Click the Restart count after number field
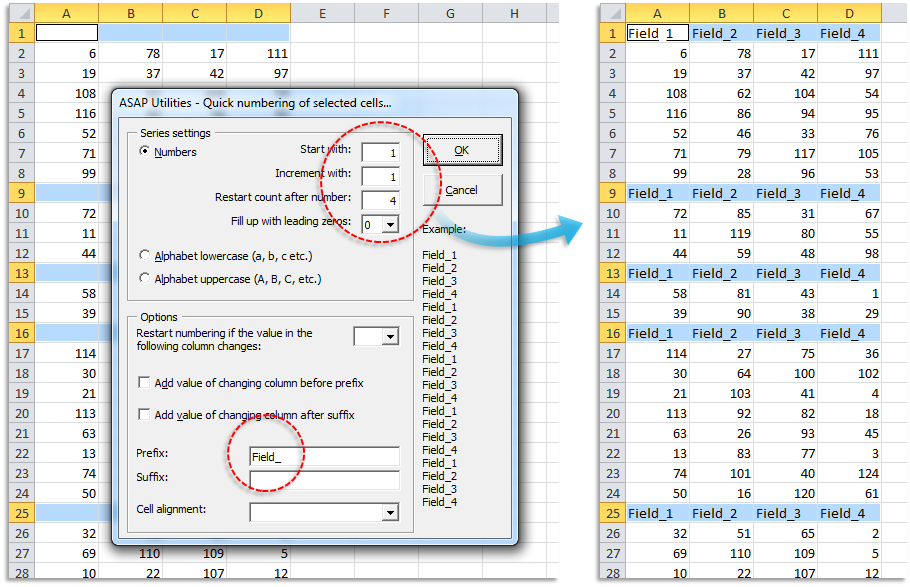Viewport: 910px width, 587px height. click(380, 200)
